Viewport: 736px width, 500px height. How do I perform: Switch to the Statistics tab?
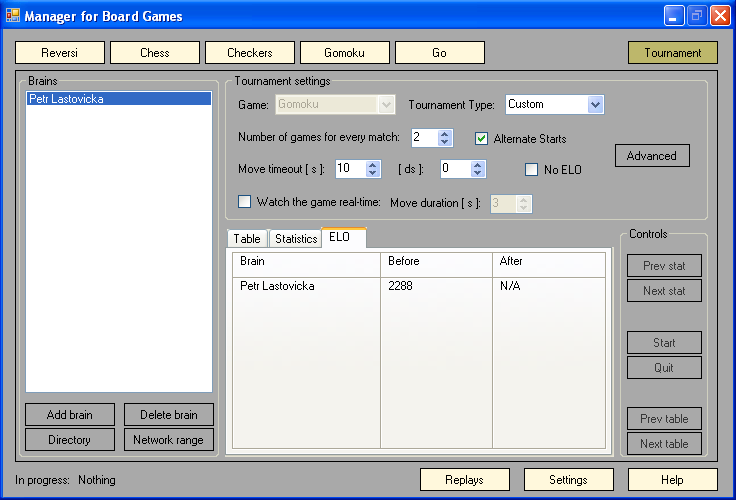(x=296, y=238)
